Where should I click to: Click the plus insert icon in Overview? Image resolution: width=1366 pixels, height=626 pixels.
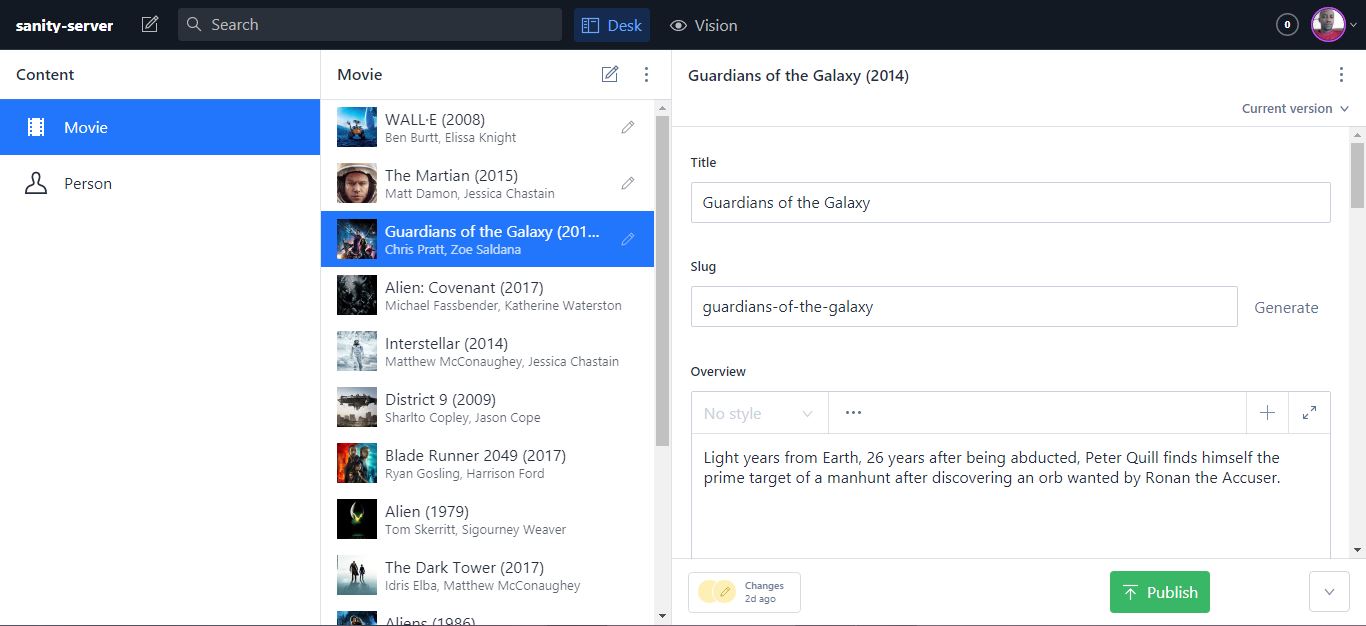1267,413
